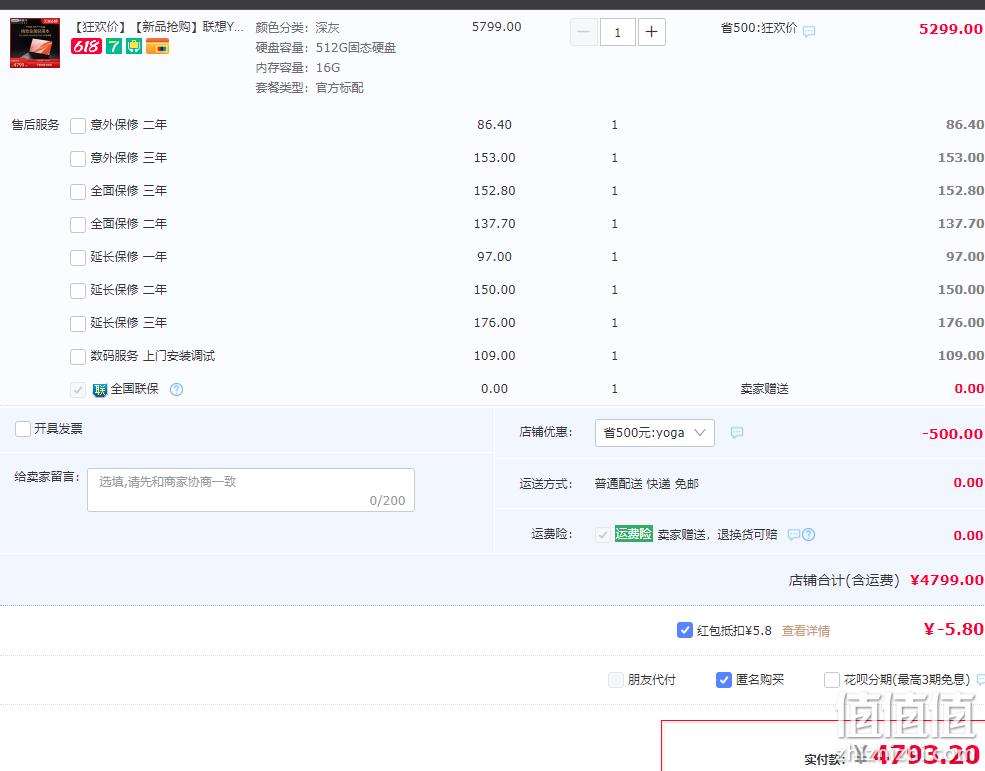The height and width of the screenshot is (771, 985).
Task: Click the 152.80 unit price for 全面保修 三年
Action: click(x=494, y=190)
